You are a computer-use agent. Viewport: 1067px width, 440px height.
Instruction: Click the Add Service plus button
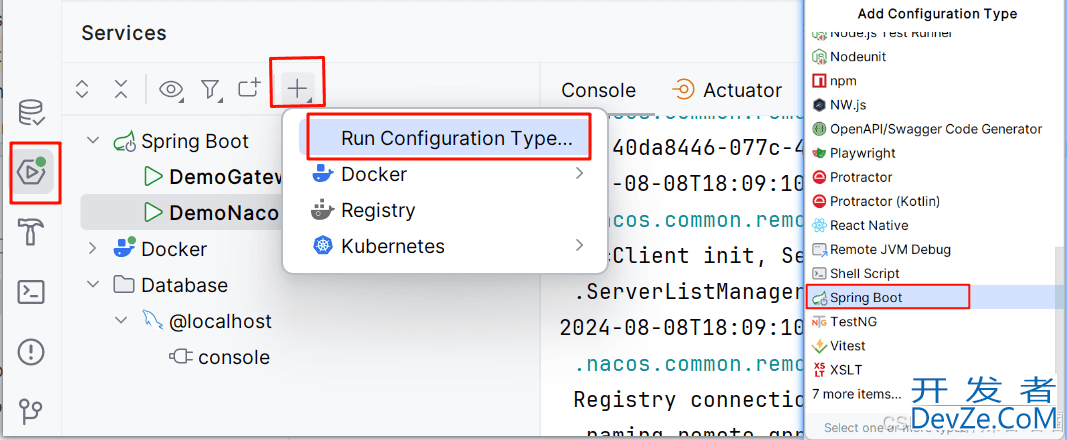point(298,88)
